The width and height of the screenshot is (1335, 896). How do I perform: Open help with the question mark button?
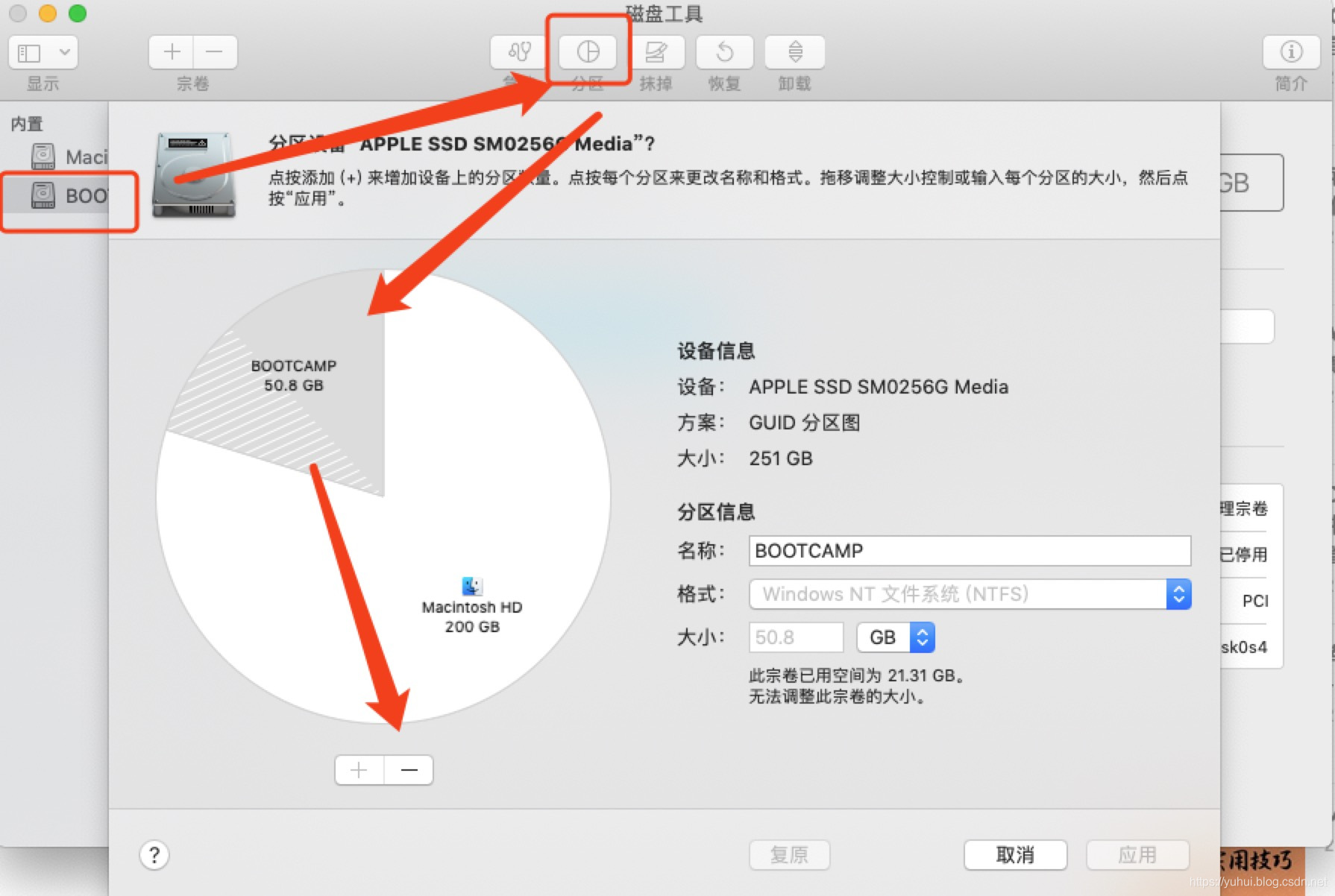pyautogui.click(x=154, y=855)
